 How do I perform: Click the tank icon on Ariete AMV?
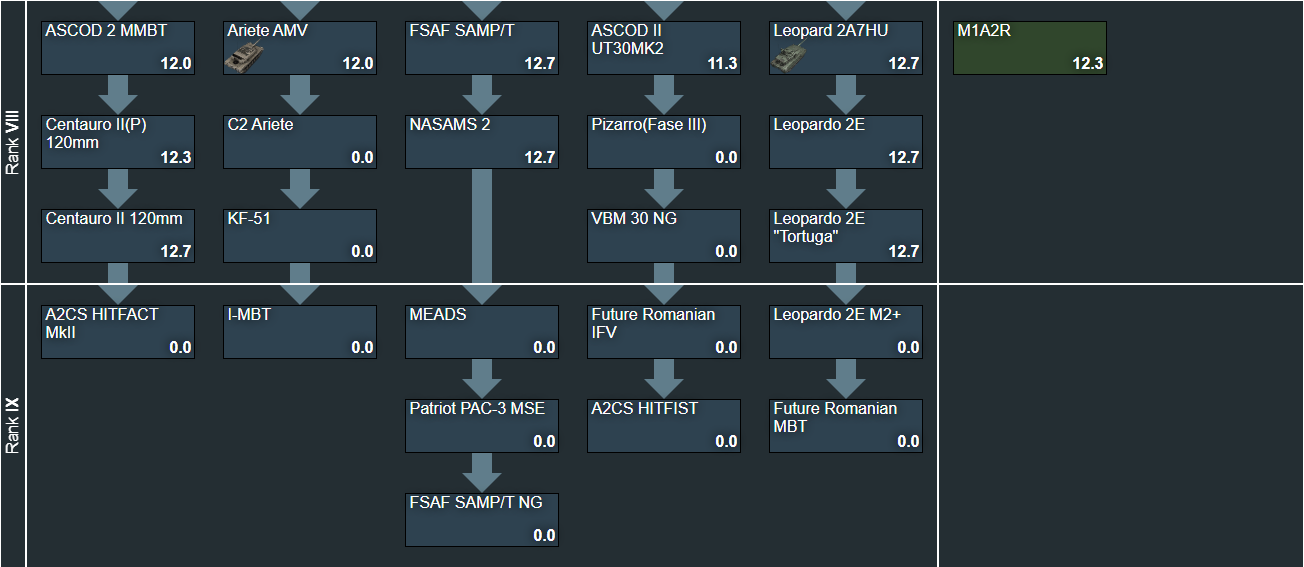242,61
